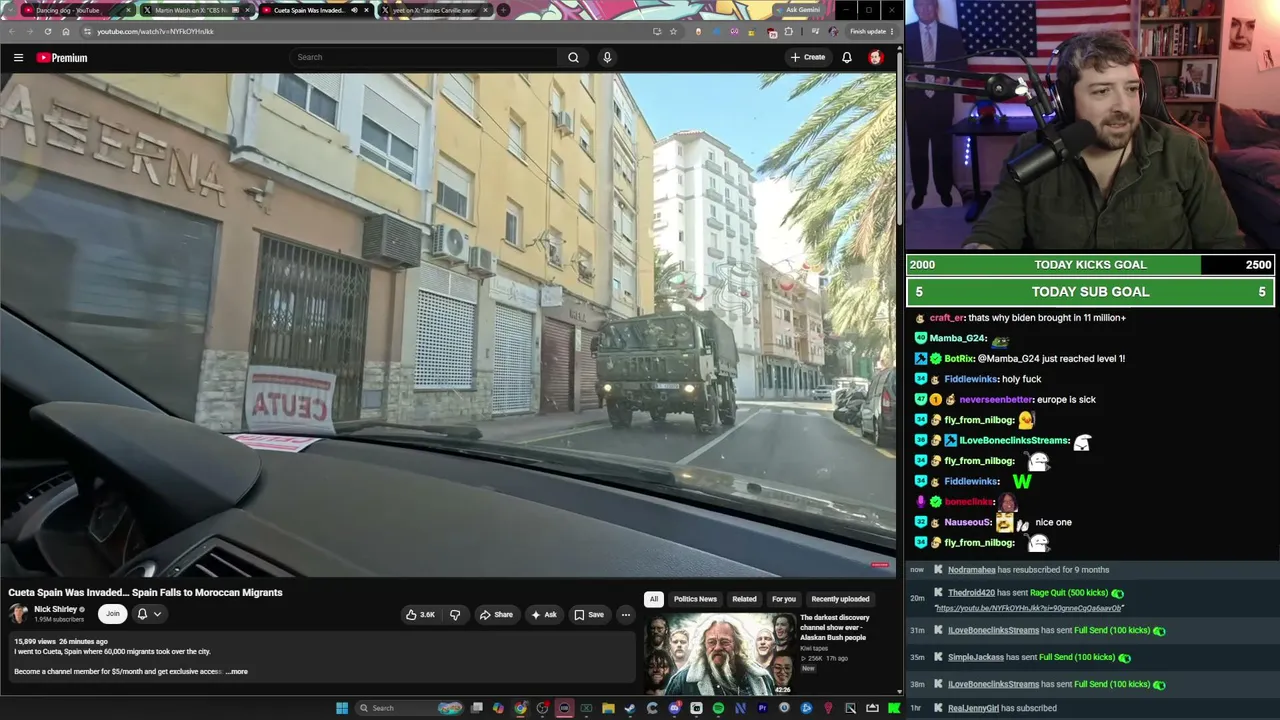Screen dimensions: 1280x720
Task: Open Kick app from the taskbar
Action: 894,708
